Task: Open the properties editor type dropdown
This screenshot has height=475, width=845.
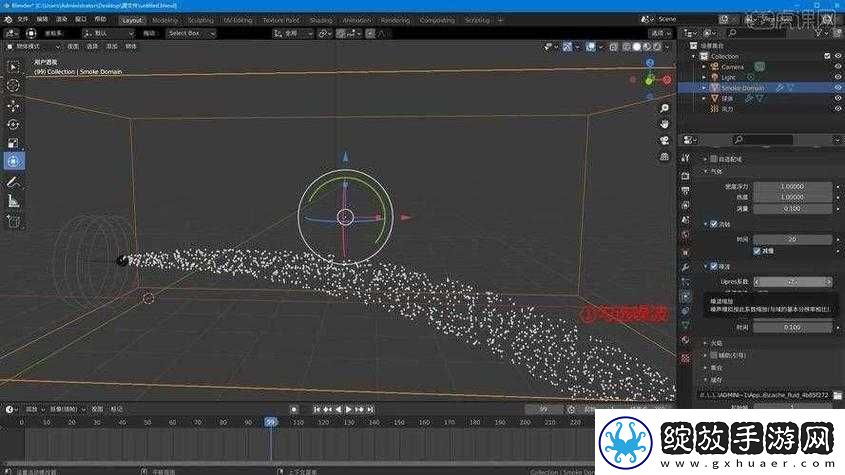Action: coord(690,140)
